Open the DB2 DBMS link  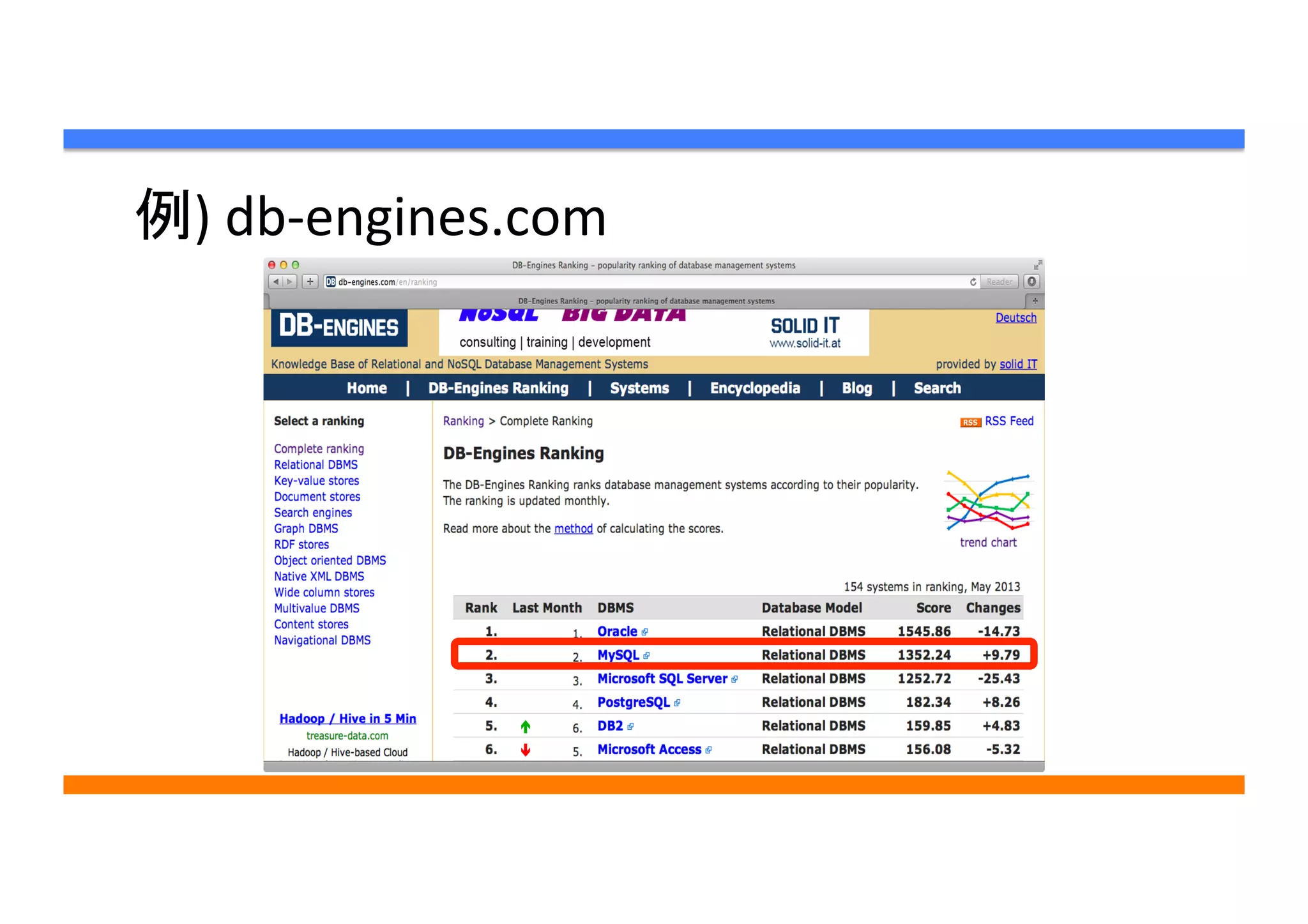click(610, 726)
